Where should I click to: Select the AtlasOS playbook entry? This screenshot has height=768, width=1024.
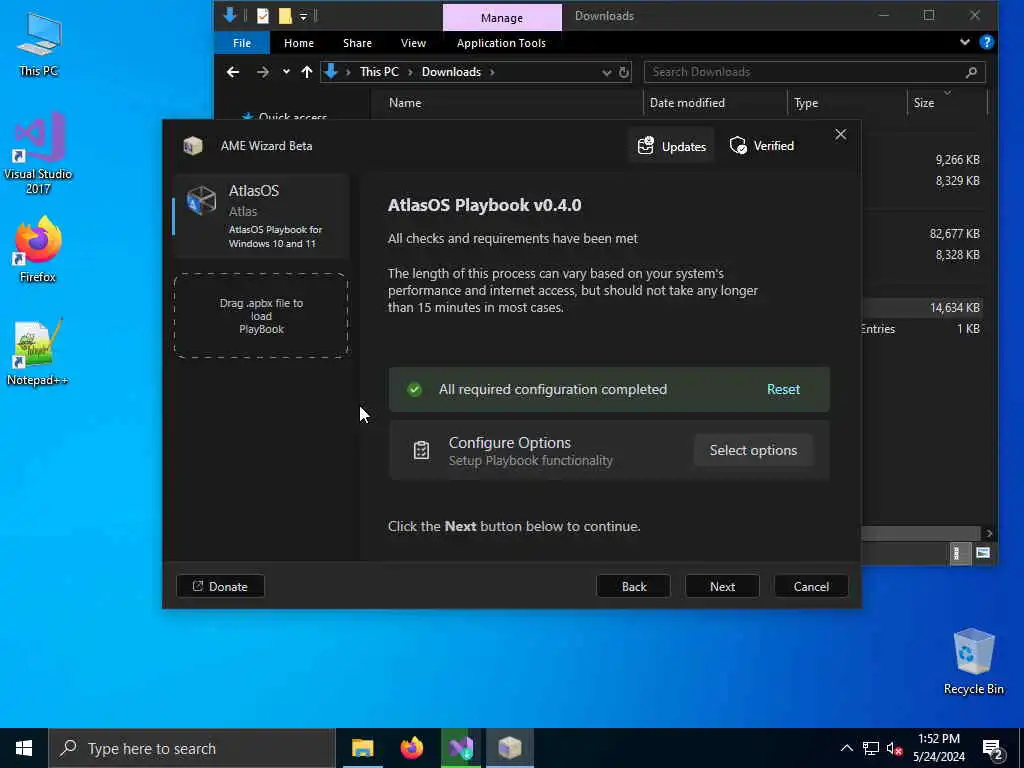[x=261, y=216]
